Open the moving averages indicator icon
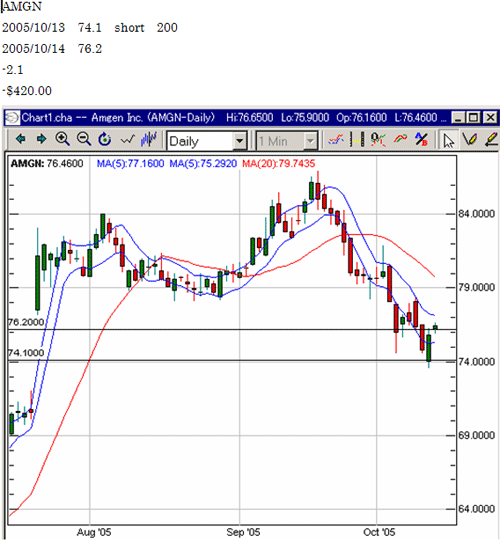 pos(336,140)
